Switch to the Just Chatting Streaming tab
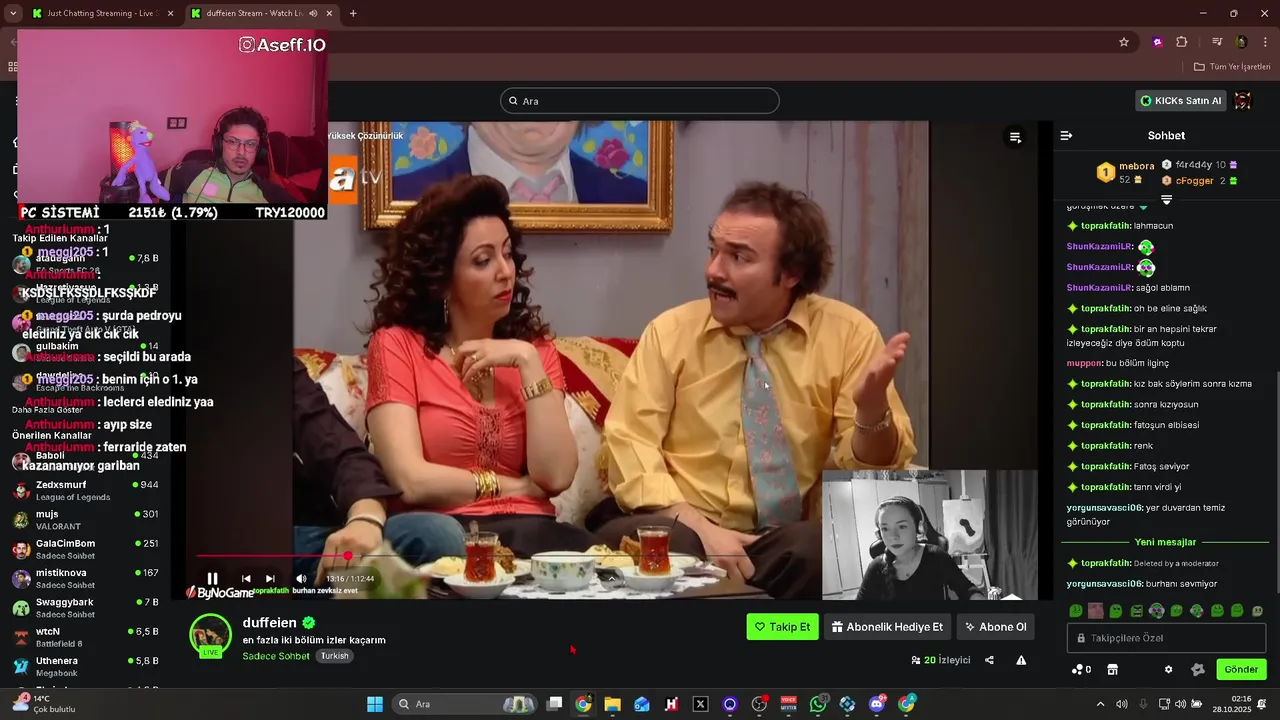This screenshot has width=1280, height=720. pyautogui.click(x=103, y=13)
